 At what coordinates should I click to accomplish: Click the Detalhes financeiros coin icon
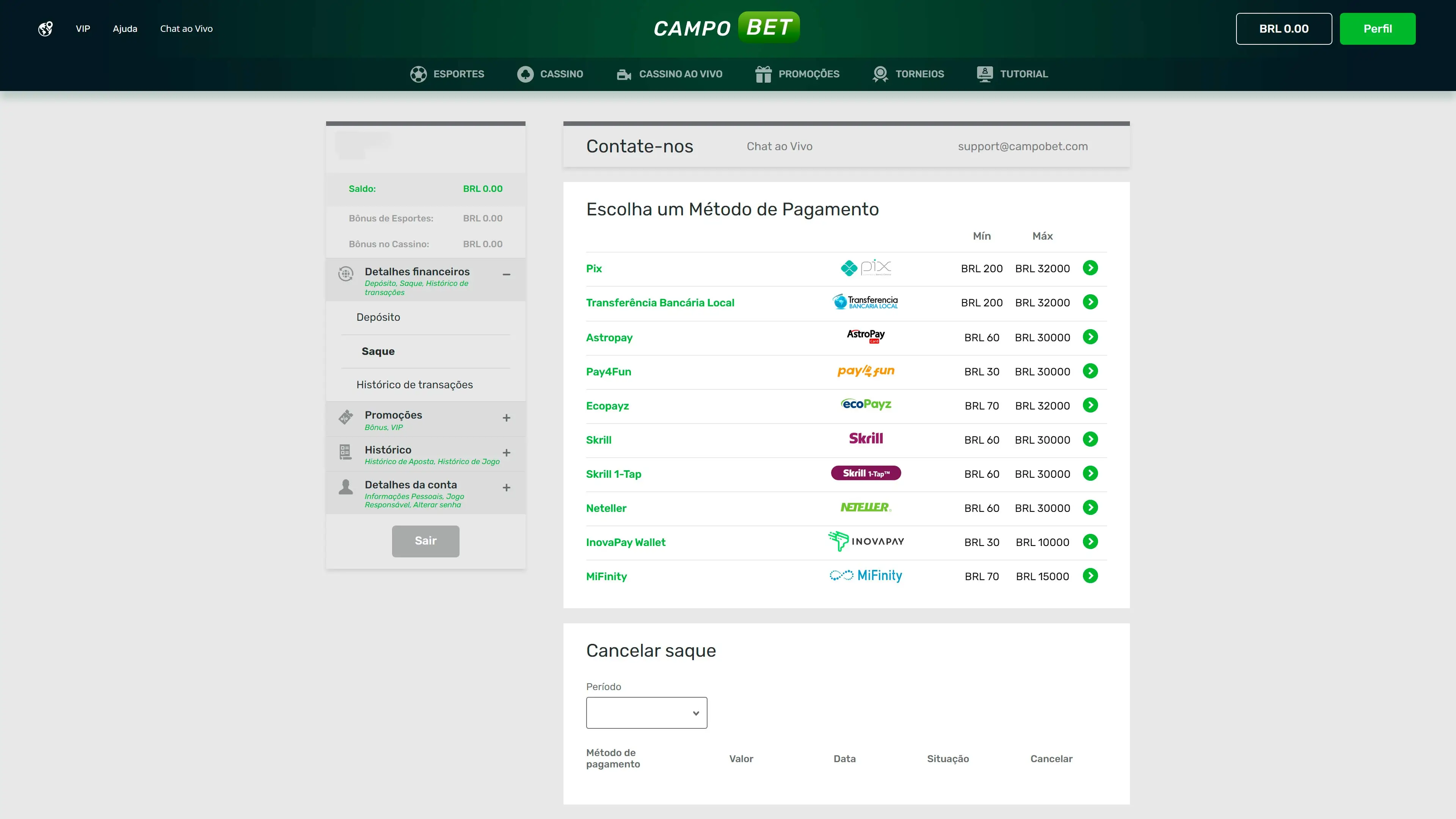pyautogui.click(x=346, y=274)
